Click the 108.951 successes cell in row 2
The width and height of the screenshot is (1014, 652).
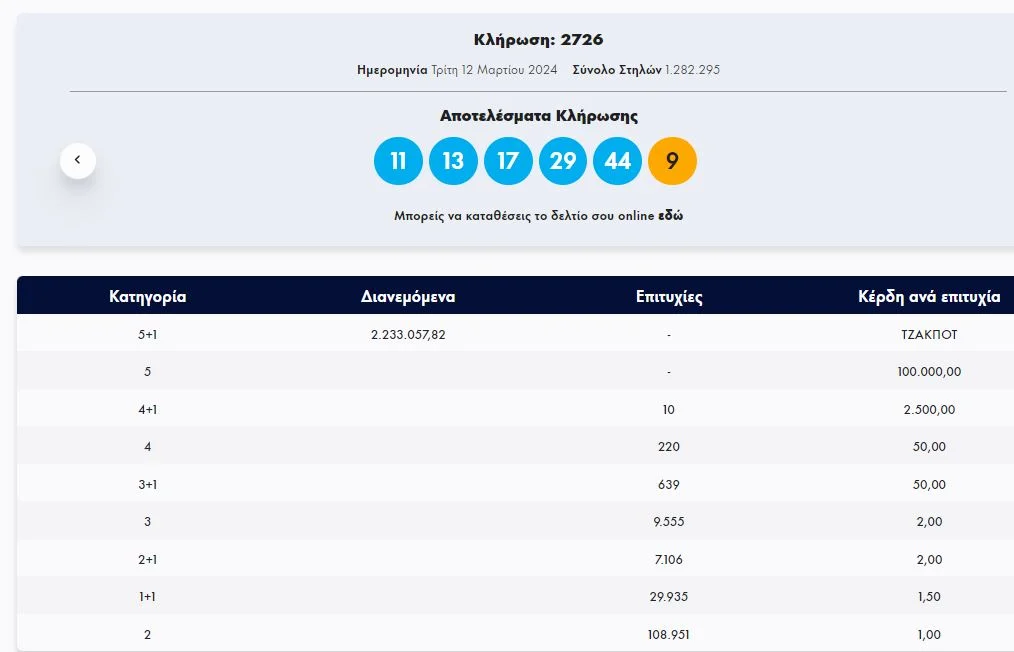[669, 635]
